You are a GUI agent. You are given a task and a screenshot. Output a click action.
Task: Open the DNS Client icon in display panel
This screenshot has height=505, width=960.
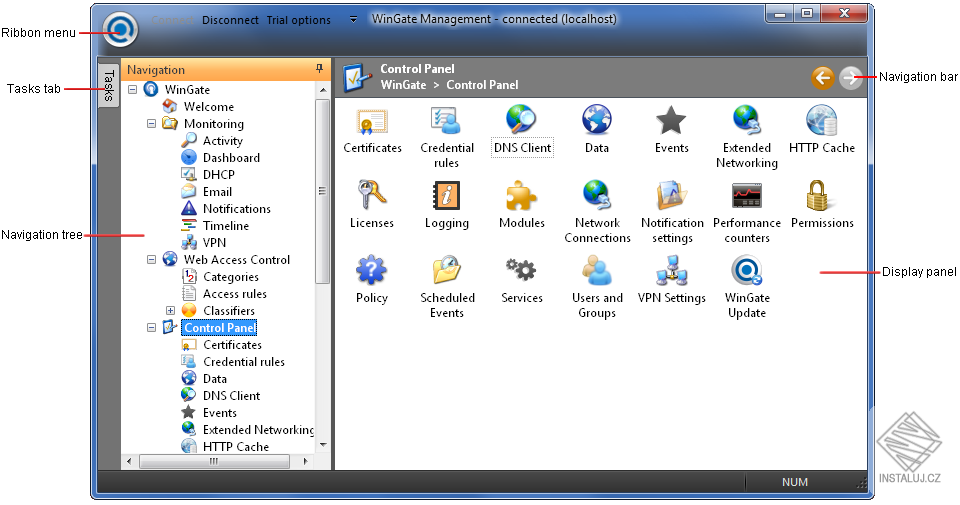[x=521, y=120]
